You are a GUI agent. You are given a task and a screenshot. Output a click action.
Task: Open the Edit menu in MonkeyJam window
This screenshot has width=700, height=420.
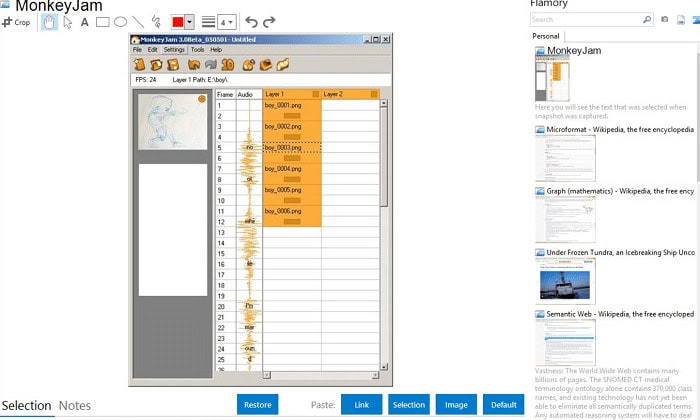pos(153,50)
